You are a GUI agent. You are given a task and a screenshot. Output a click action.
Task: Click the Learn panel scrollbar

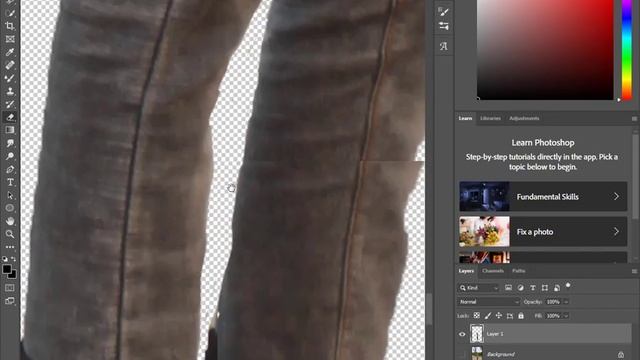click(635, 178)
